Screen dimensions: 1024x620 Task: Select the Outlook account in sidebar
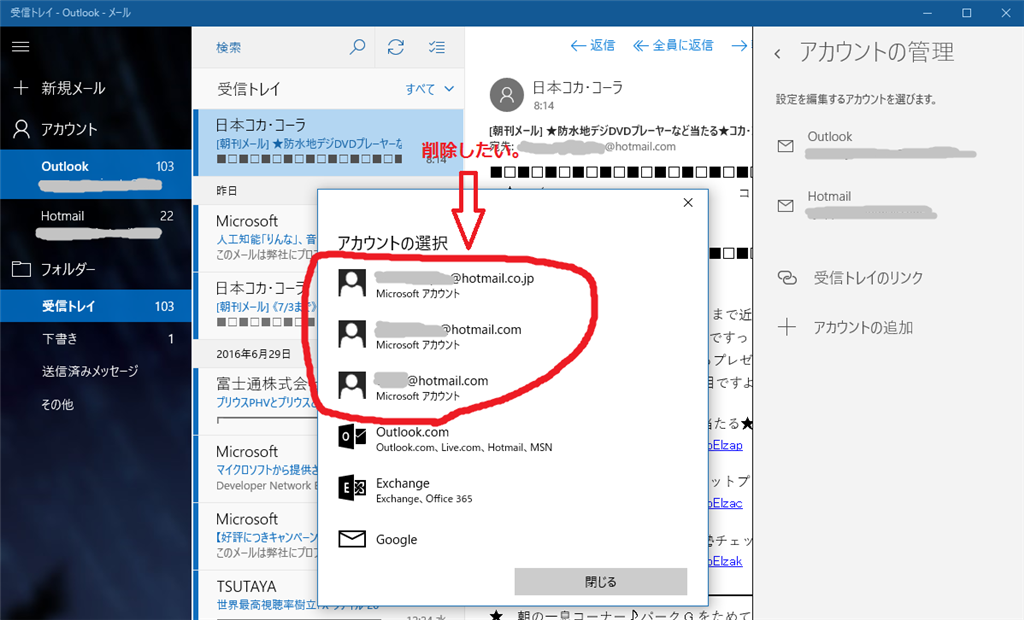(x=95, y=174)
